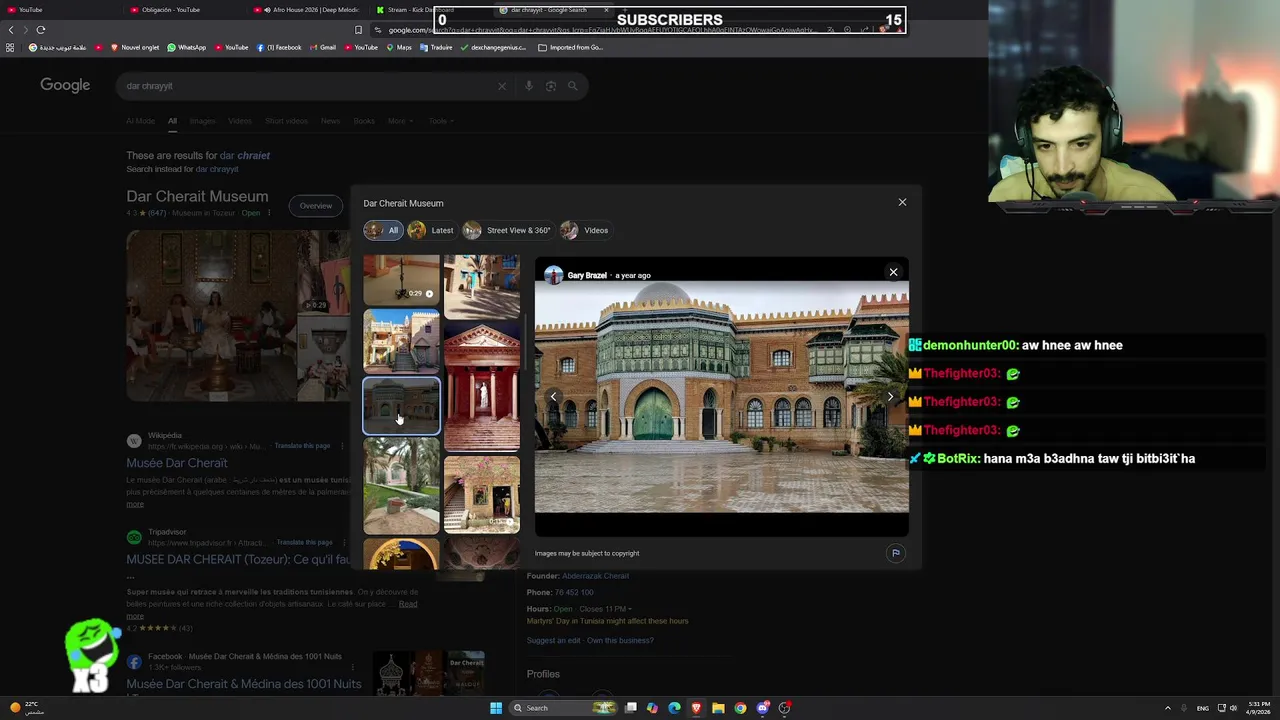Viewport: 1280px width, 720px height.
Task: Close the enlarged Gary Brazel photo
Action: pyautogui.click(x=893, y=272)
